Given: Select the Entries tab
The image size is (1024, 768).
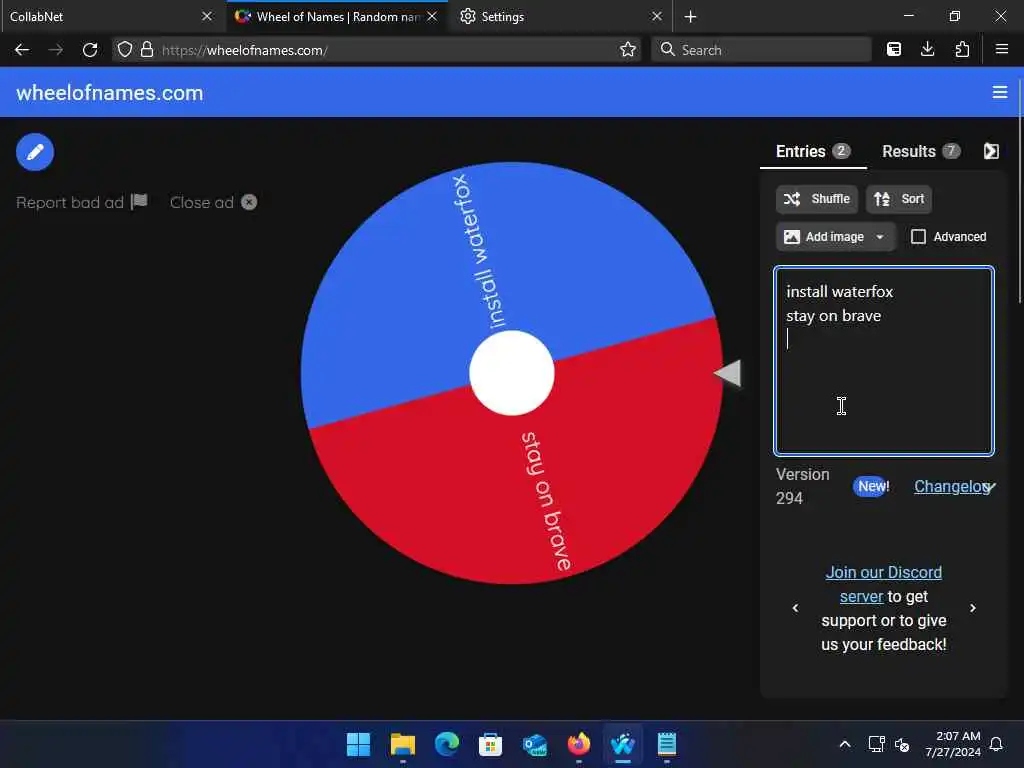Looking at the screenshot, I should 812,152.
